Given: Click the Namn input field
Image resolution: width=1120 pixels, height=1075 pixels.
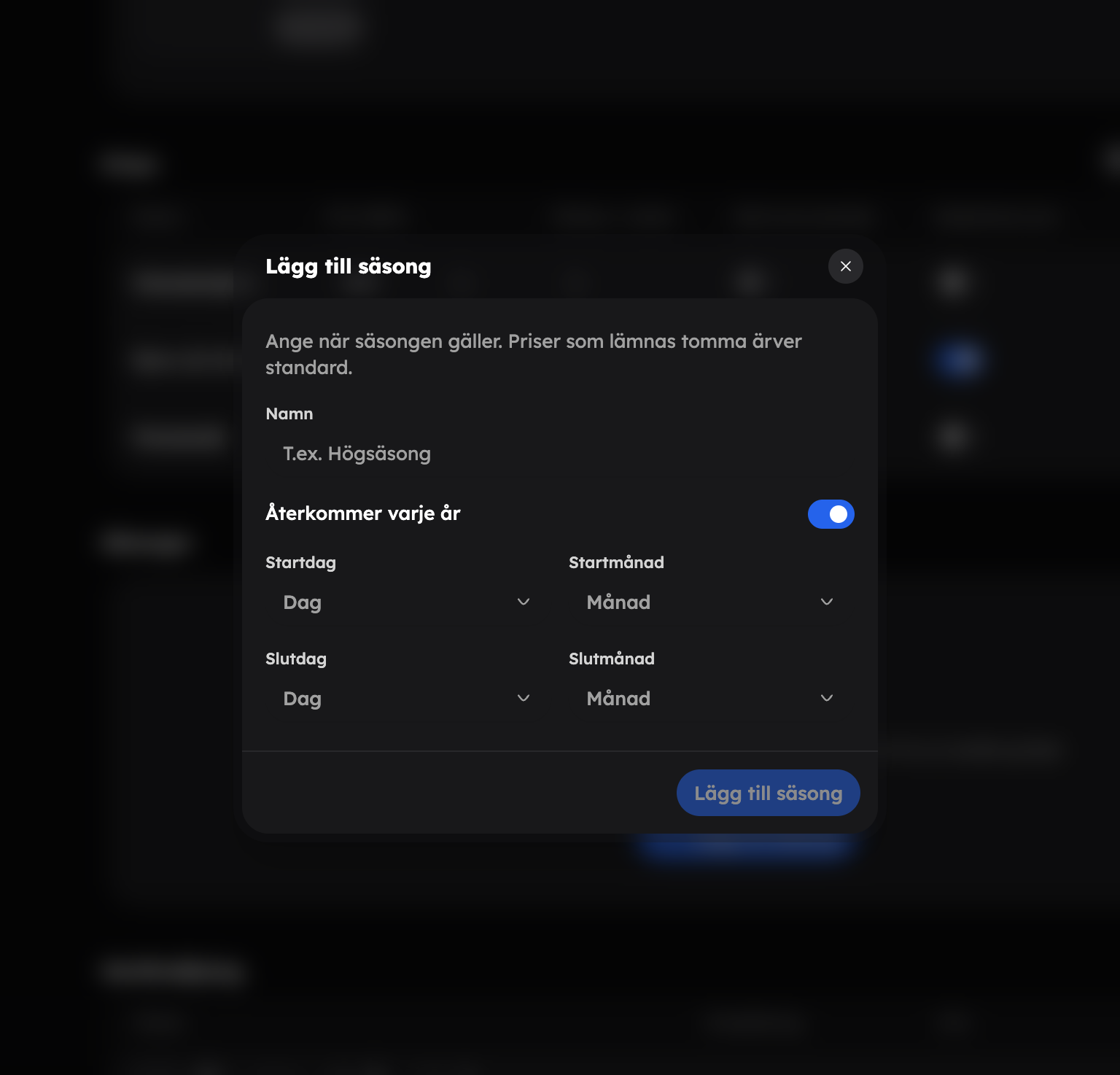Looking at the screenshot, I should [560, 454].
